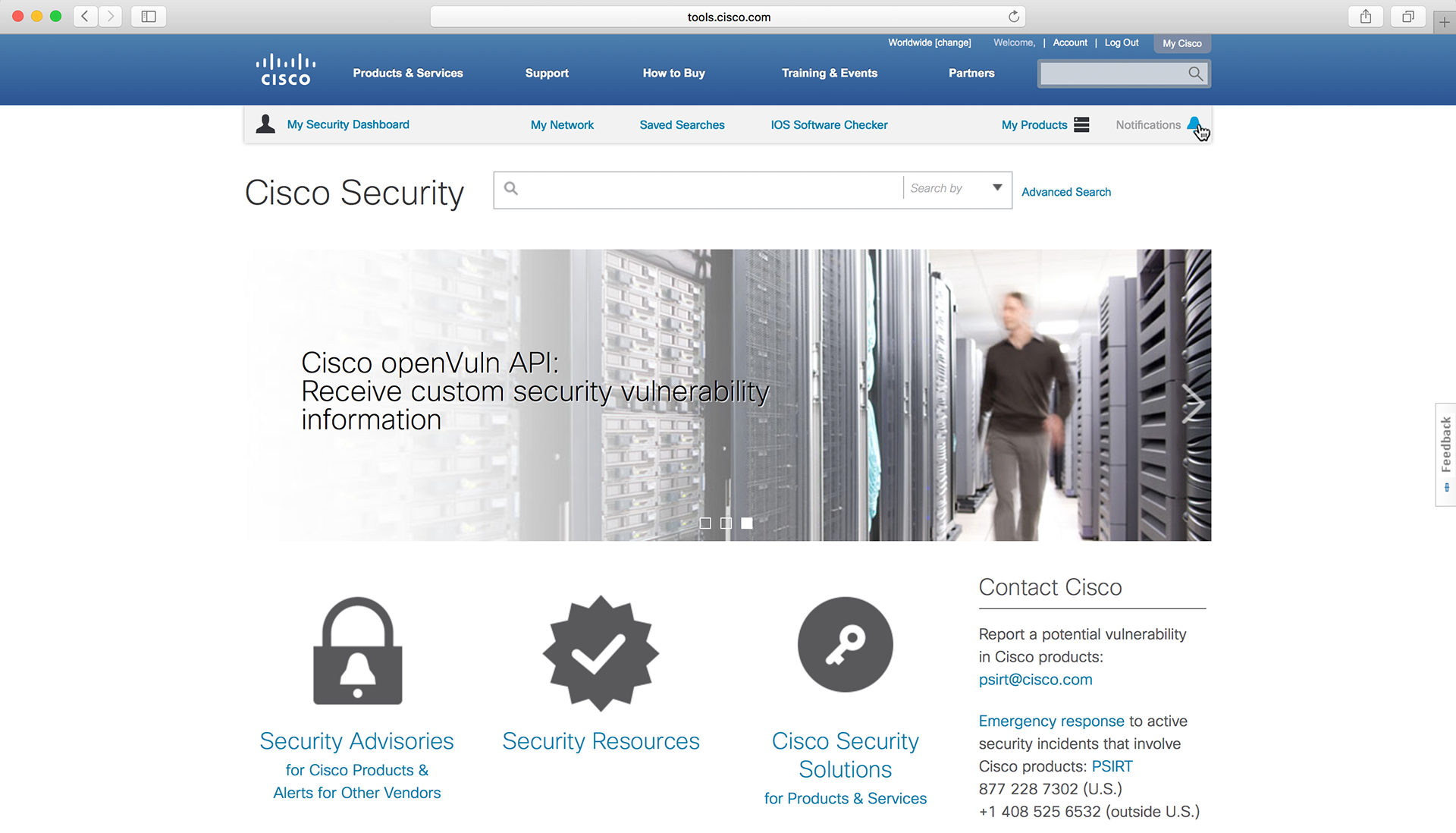Click into the Cisco Security search field

click(x=705, y=190)
